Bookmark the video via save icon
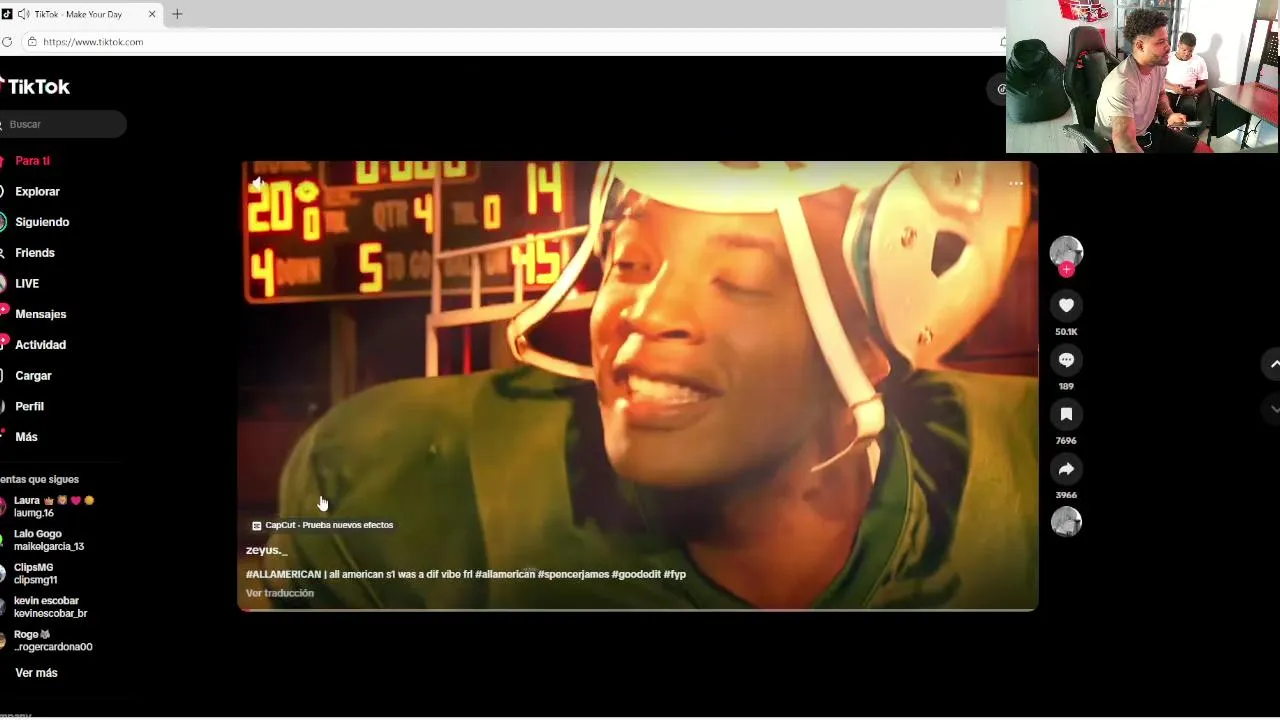 coord(1066,414)
